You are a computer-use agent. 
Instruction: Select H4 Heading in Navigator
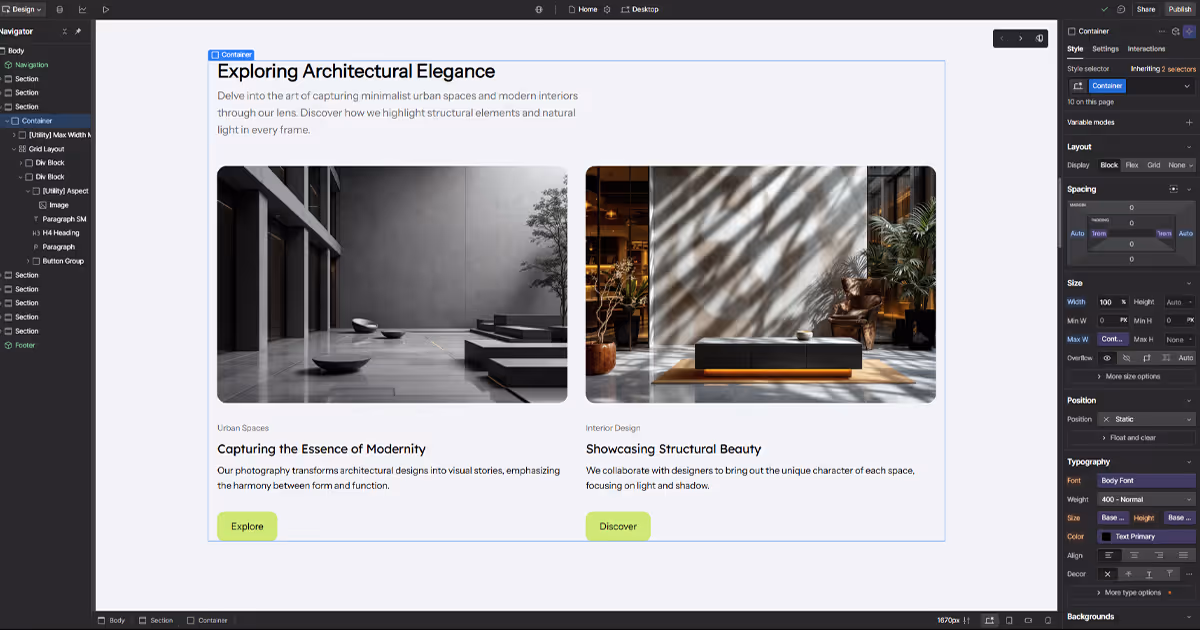(x=60, y=233)
